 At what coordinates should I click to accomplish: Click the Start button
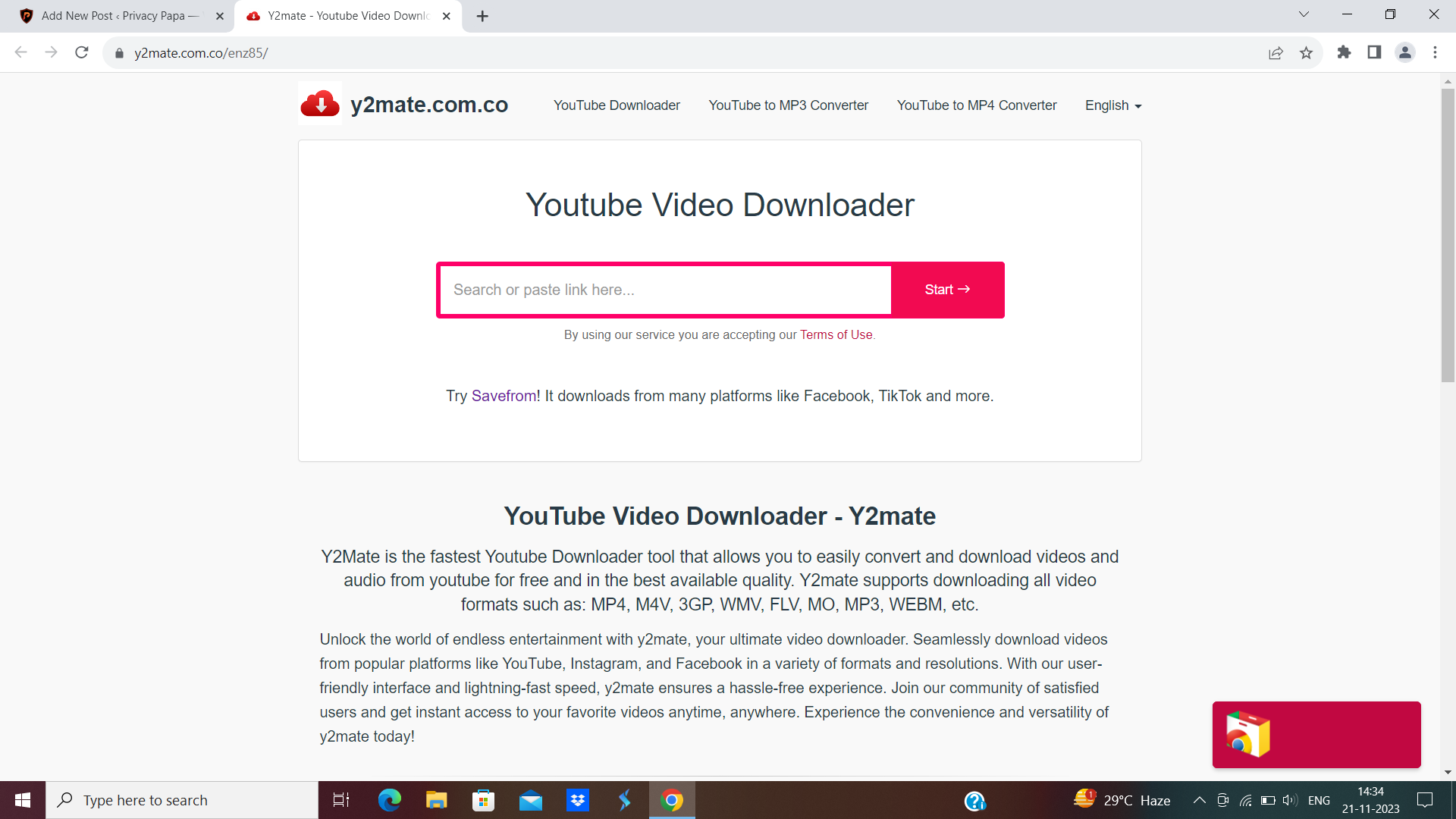947,290
